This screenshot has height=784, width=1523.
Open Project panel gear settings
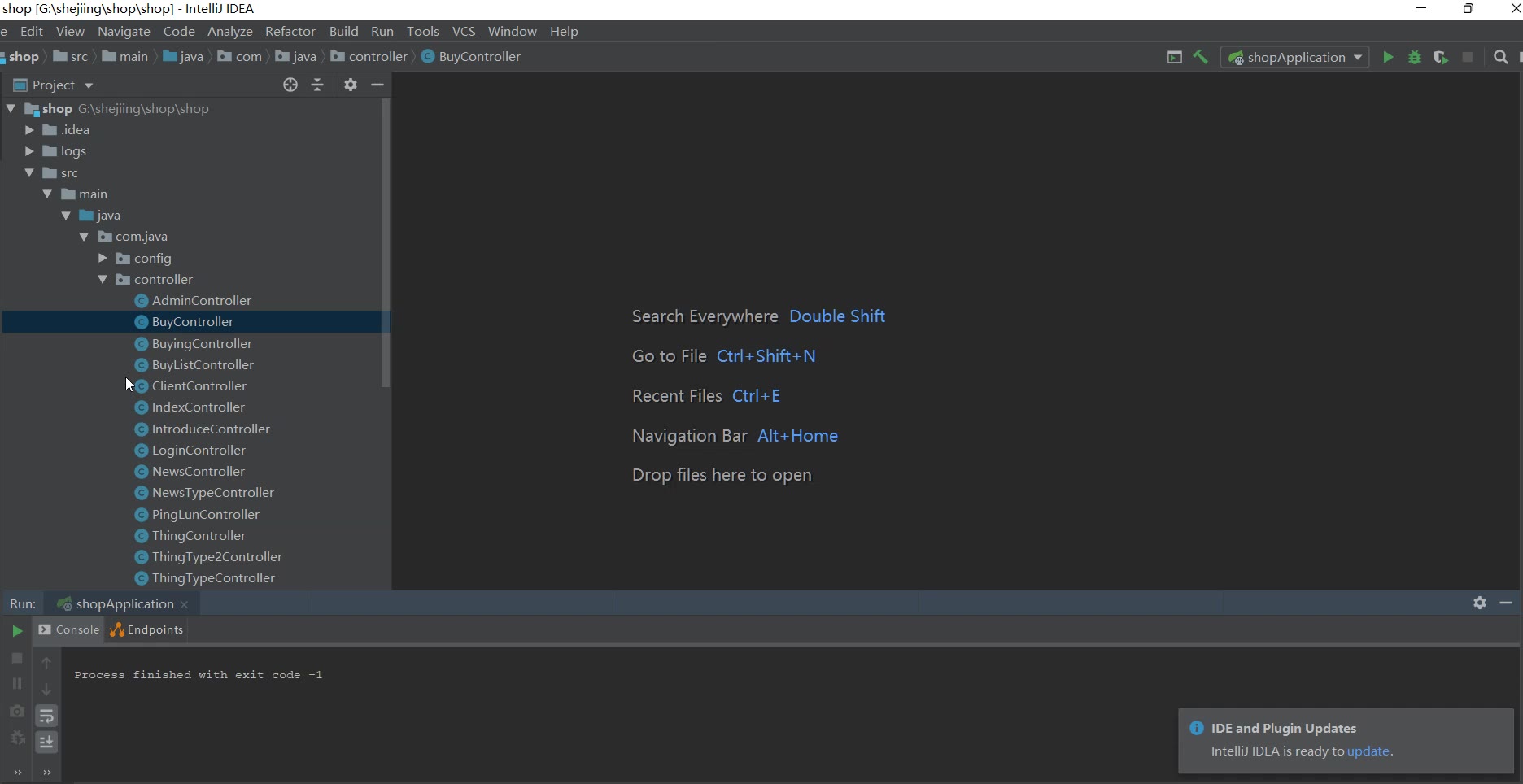click(x=351, y=85)
